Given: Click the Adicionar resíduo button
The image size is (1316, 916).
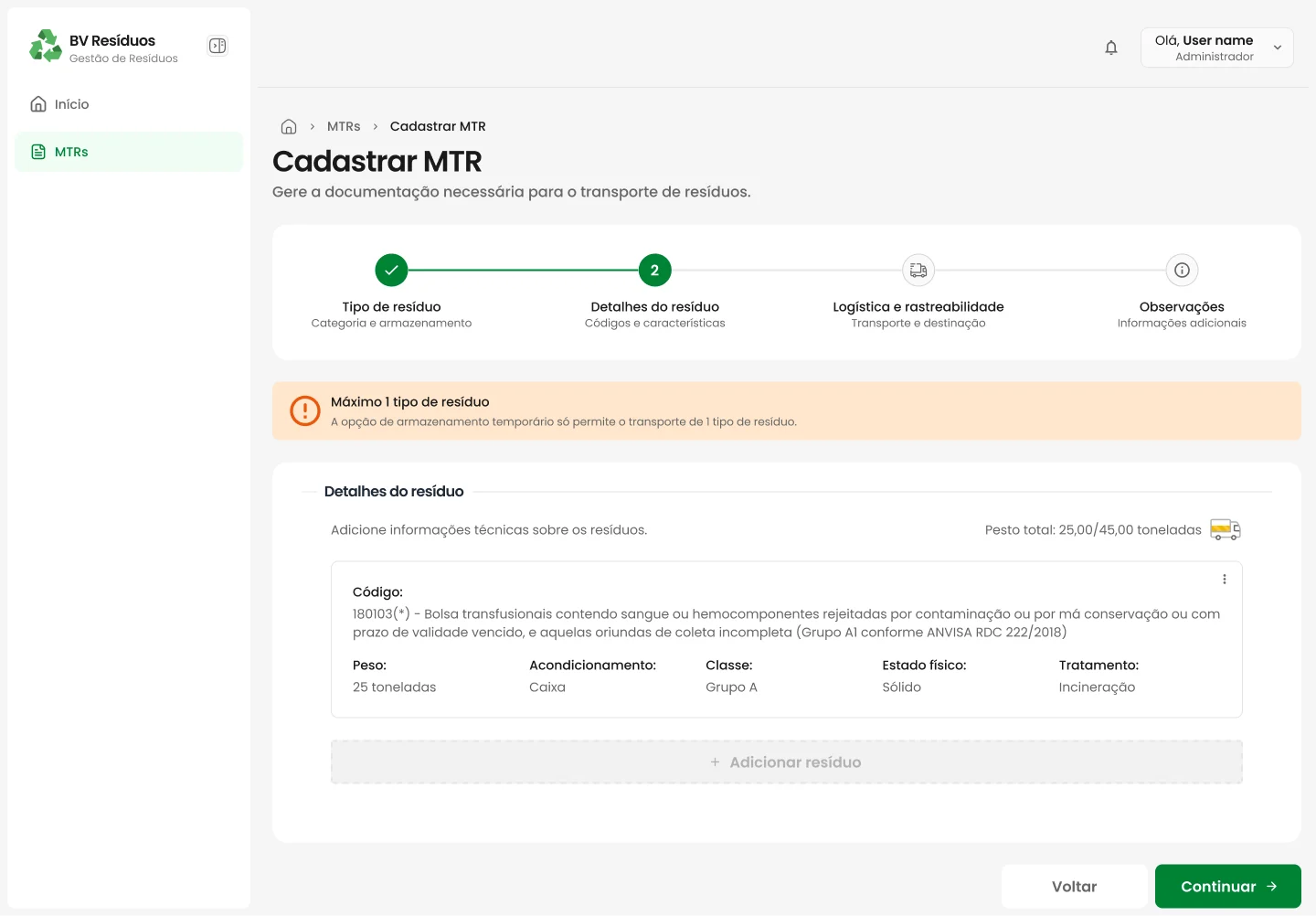Looking at the screenshot, I should coord(787,762).
